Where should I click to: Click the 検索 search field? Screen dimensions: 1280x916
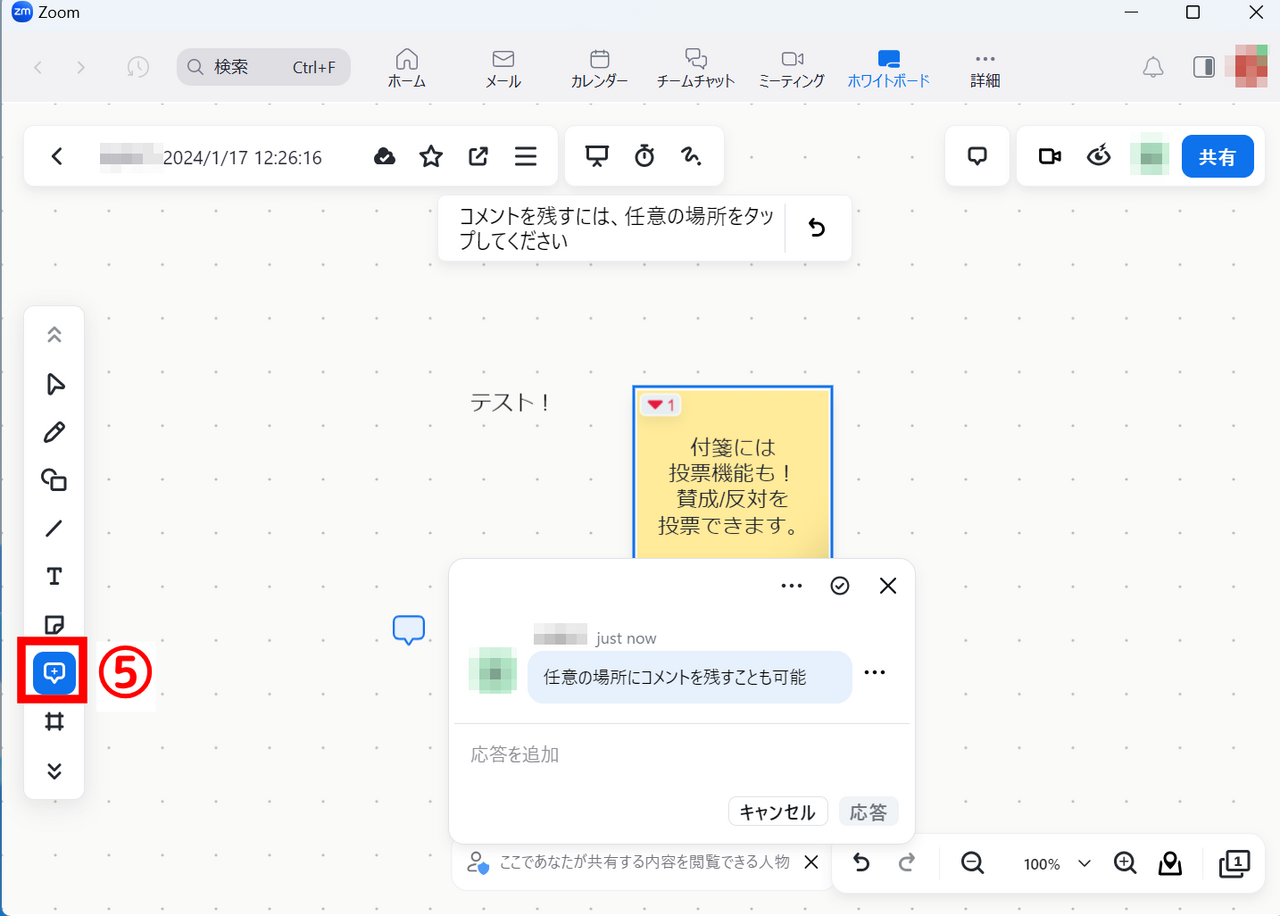[264, 67]
